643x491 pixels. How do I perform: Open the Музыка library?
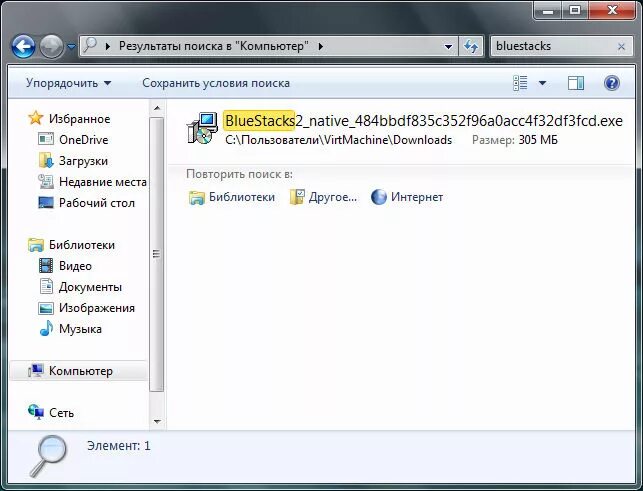tap(80, 329)
